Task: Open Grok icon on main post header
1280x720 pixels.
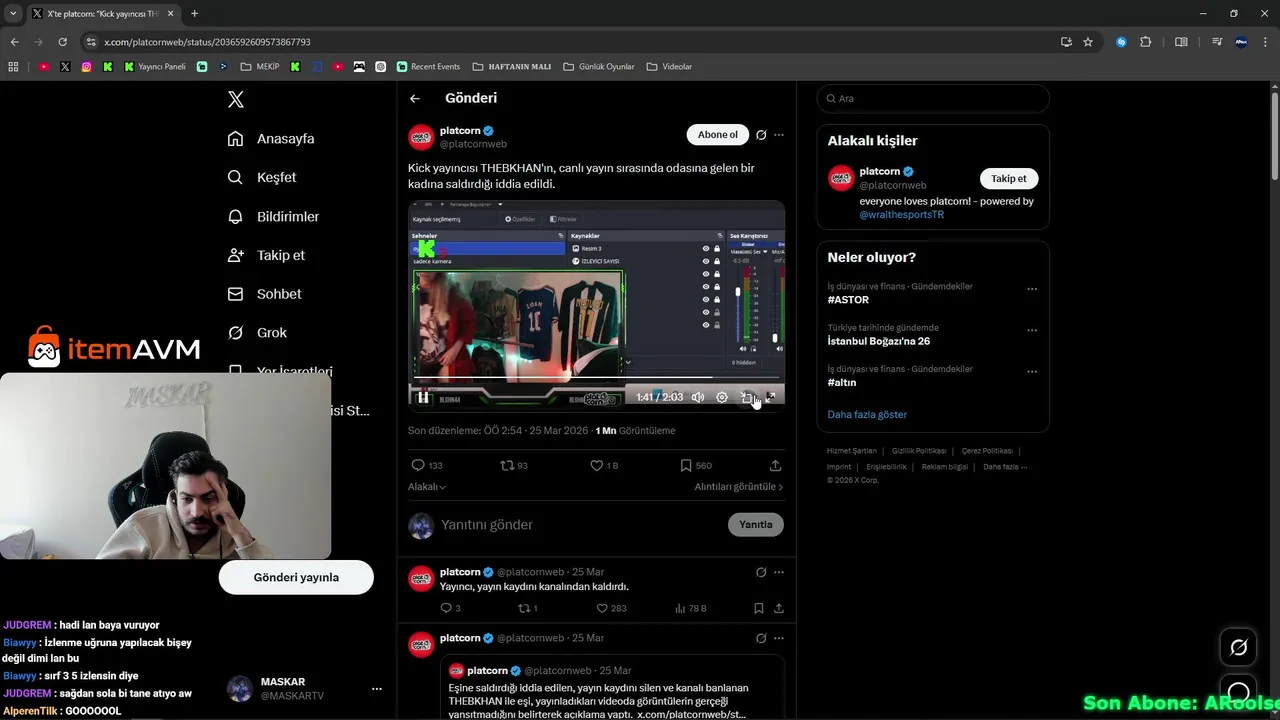Action: coord(761,135)
